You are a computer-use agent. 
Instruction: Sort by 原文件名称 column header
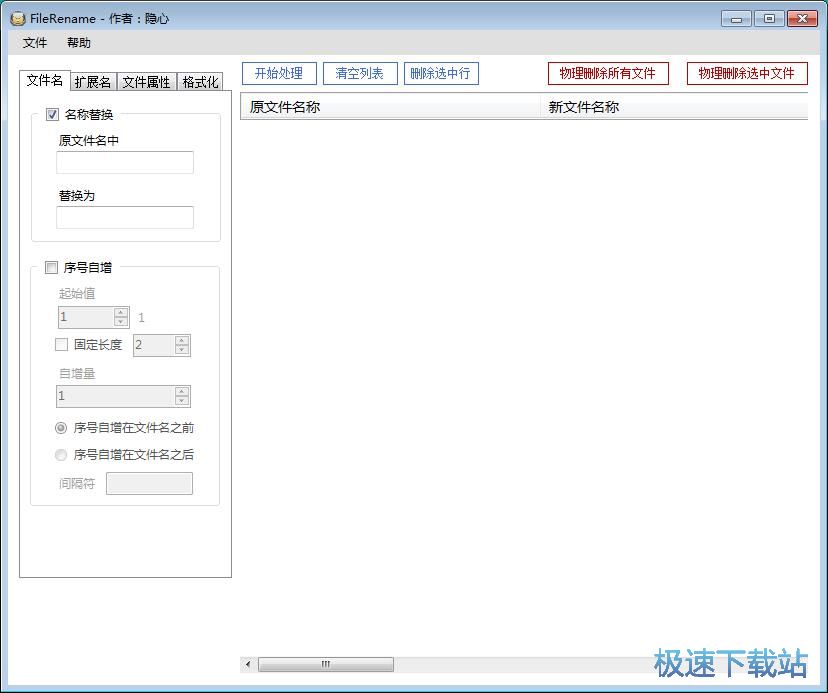coord(390,107)
